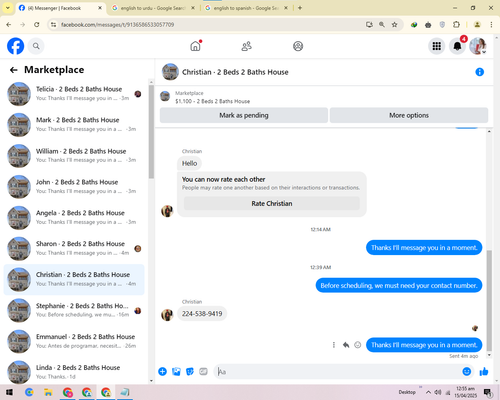Open the emoji picker in message box
Viewport: 500px width, 400px height.
coord(467,371)
